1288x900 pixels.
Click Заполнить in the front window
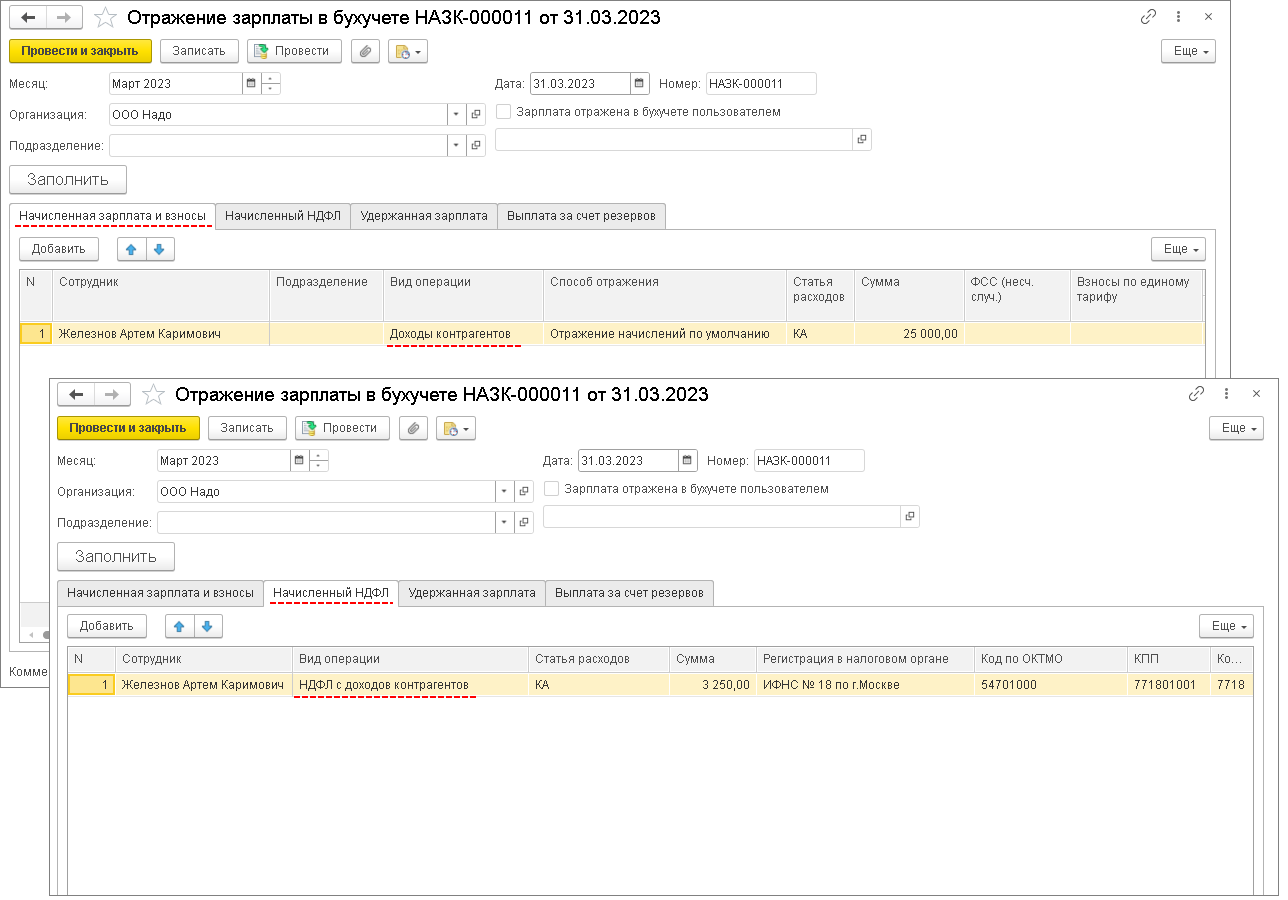coord(116,557)
